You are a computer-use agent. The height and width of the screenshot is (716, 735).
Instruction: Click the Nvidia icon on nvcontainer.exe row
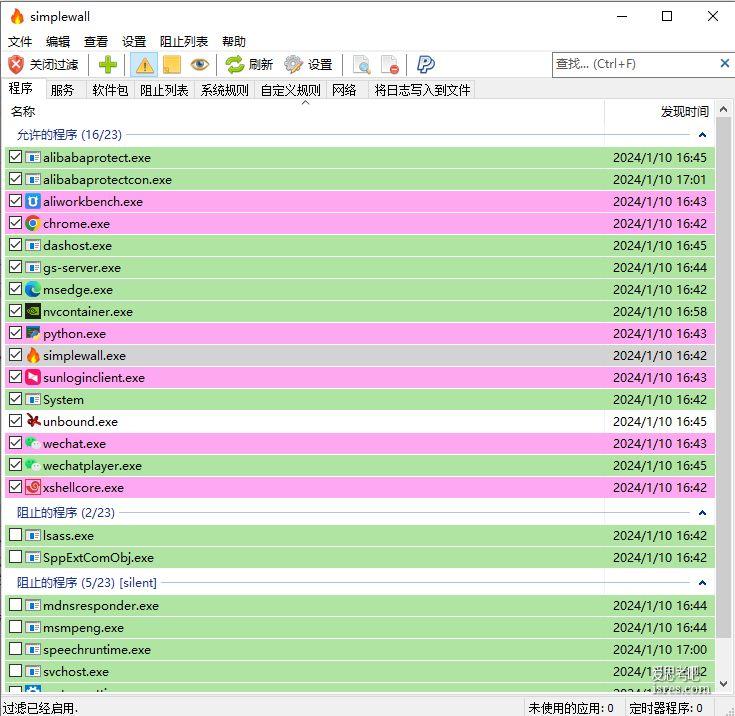(x=32, y=311)
